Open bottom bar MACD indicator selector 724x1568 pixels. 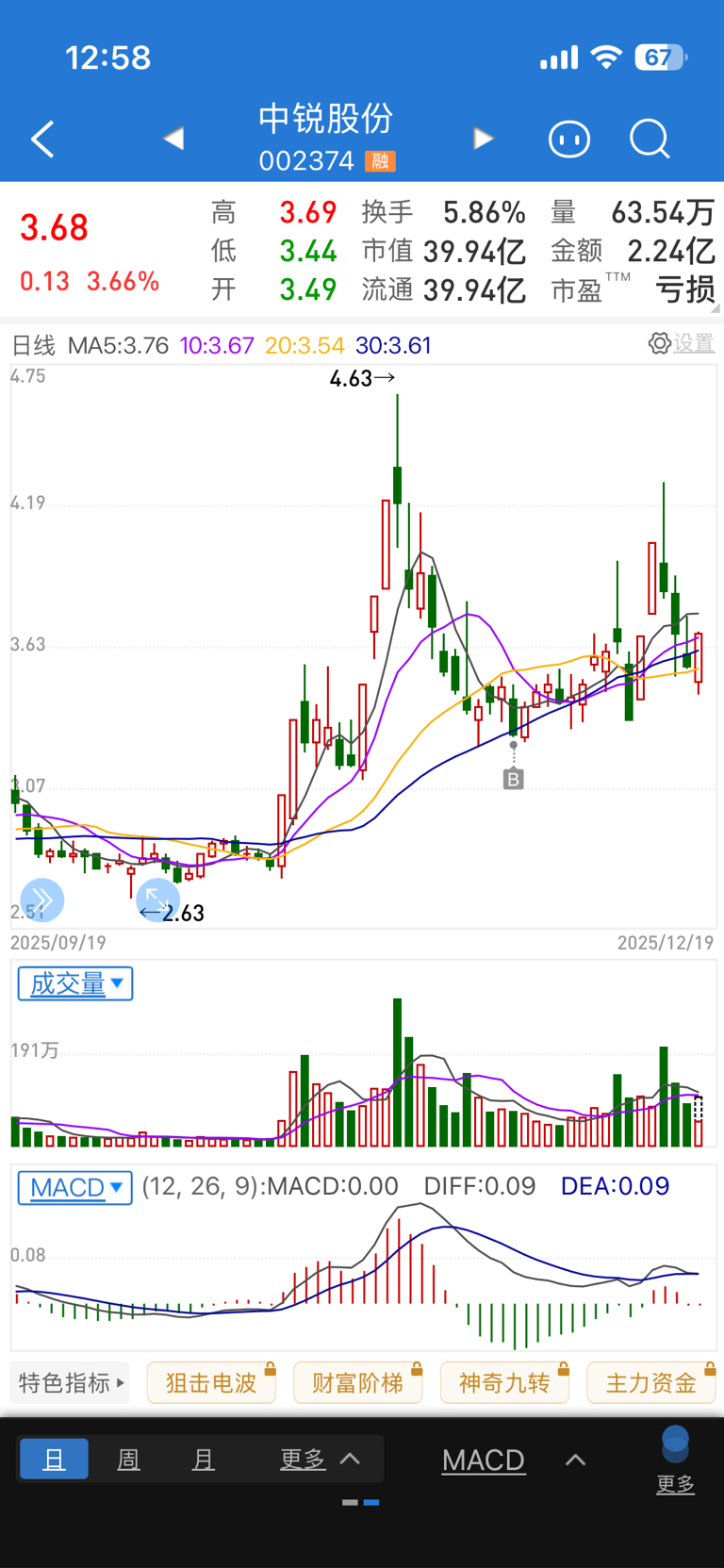(484, 1460)
